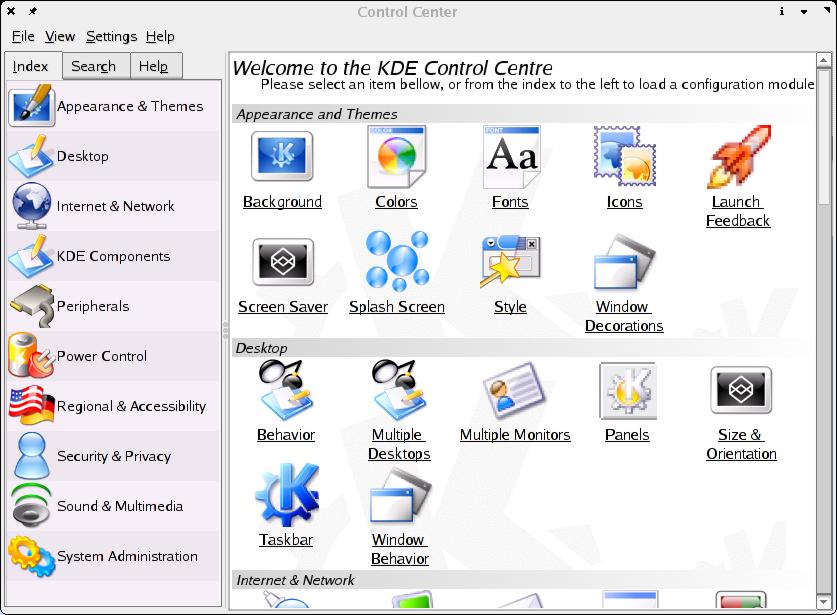Image resolution: width=837 pixels, height=615 pixels.
Task: Open Multiple Monitors card icon
Action: (514, 389)
